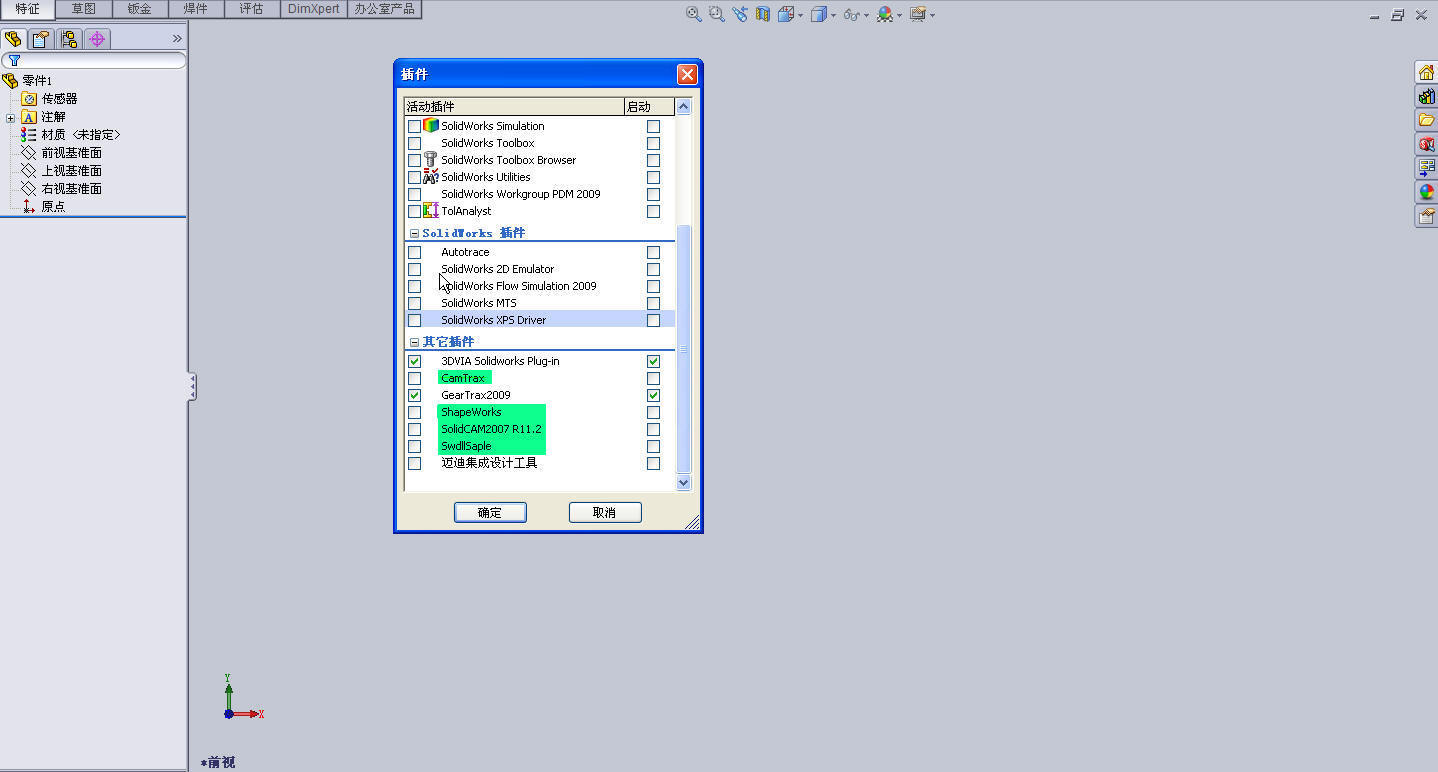Click the TolAnalyst plug-in icon
Viewport: 1438px width, 772px height.
pos(431,210)
